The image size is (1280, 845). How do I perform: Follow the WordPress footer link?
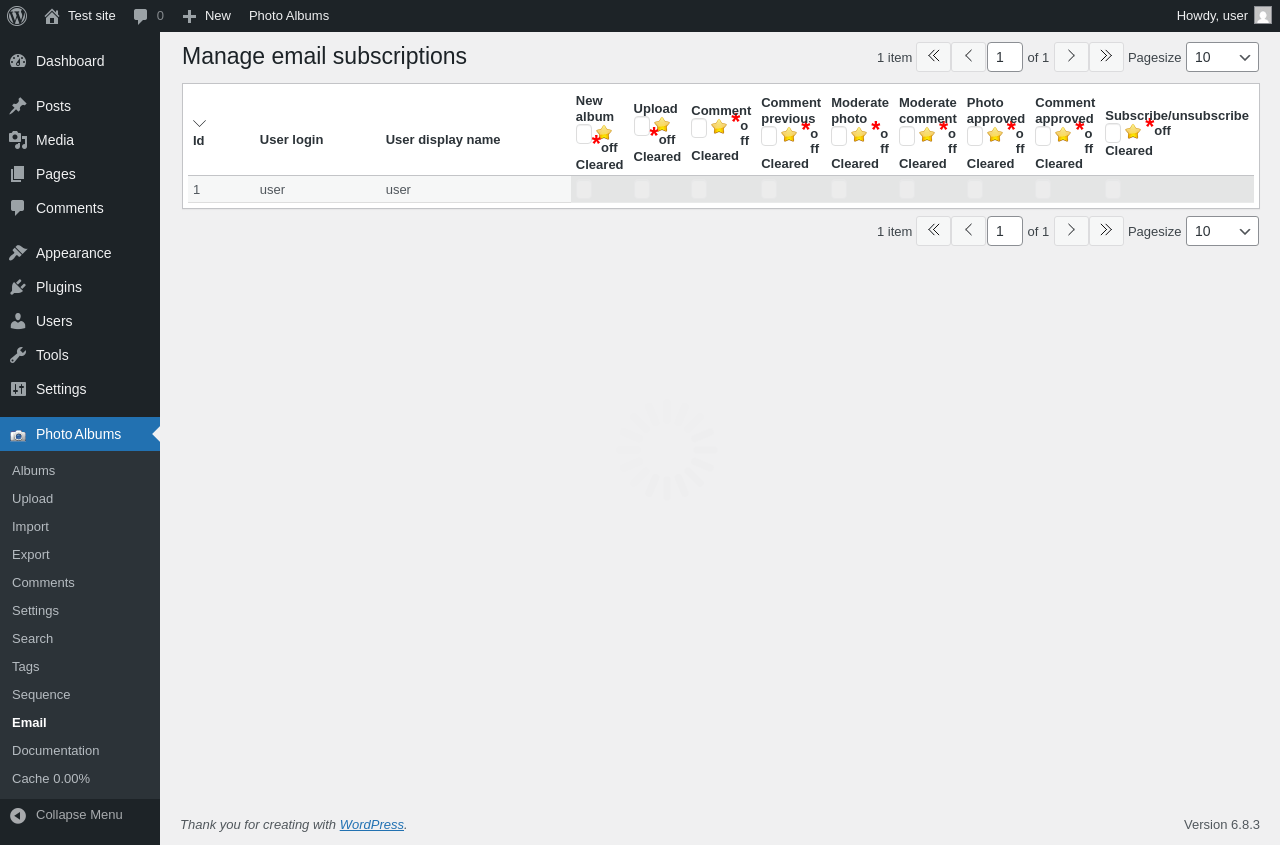[x=372, y=825]
